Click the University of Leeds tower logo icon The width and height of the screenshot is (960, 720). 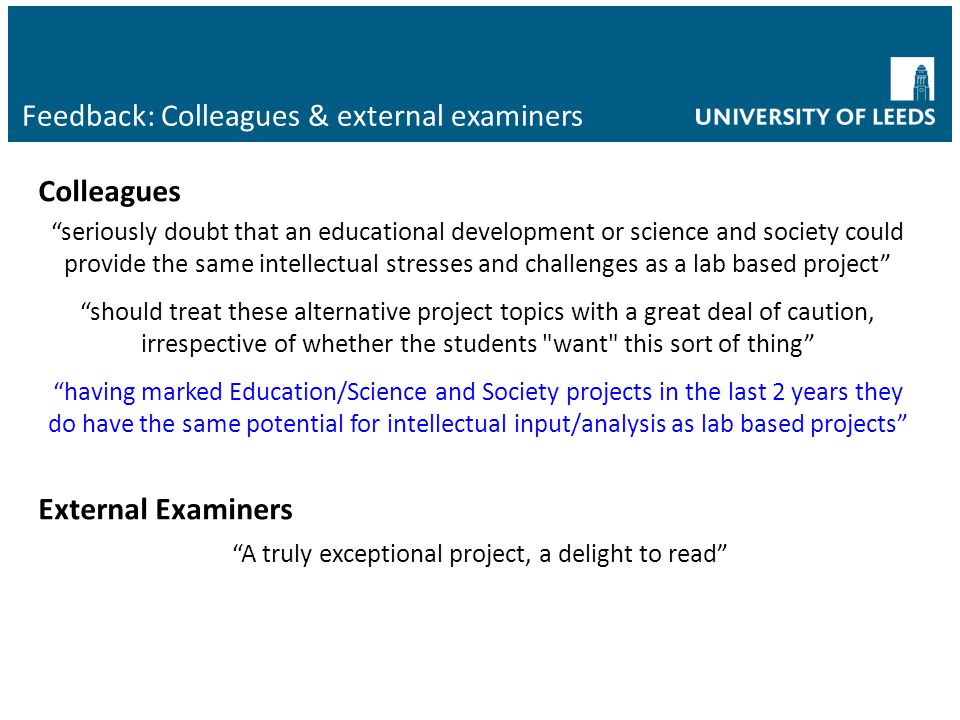click(x=912, y=79)
